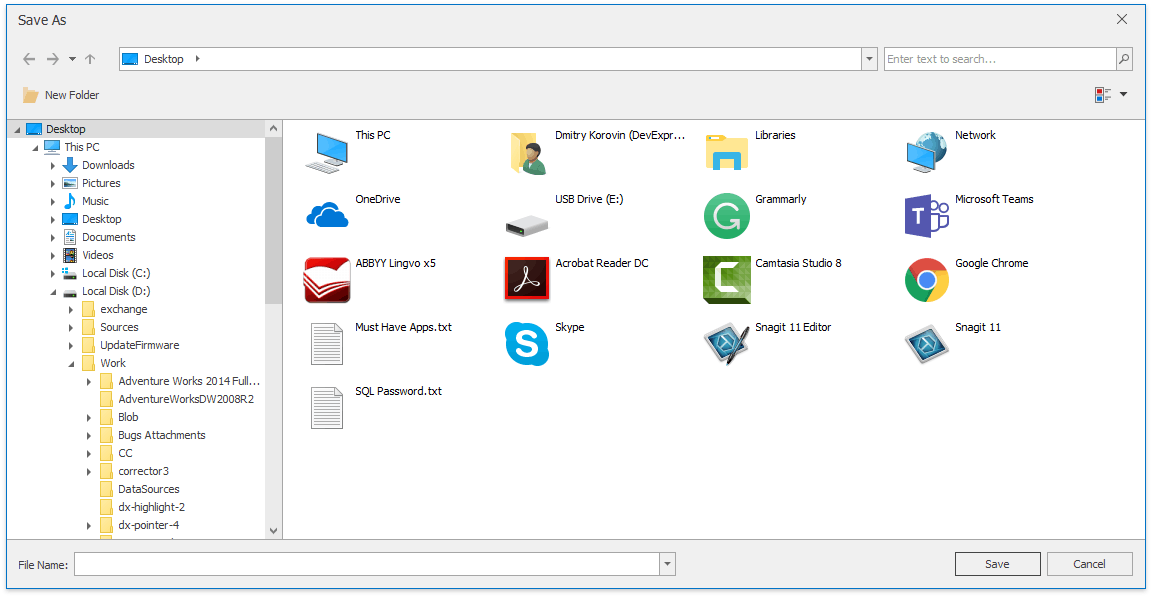Select the Google Chrome icon
Viewport: 1152px width, 597px height.
[926, 280]
